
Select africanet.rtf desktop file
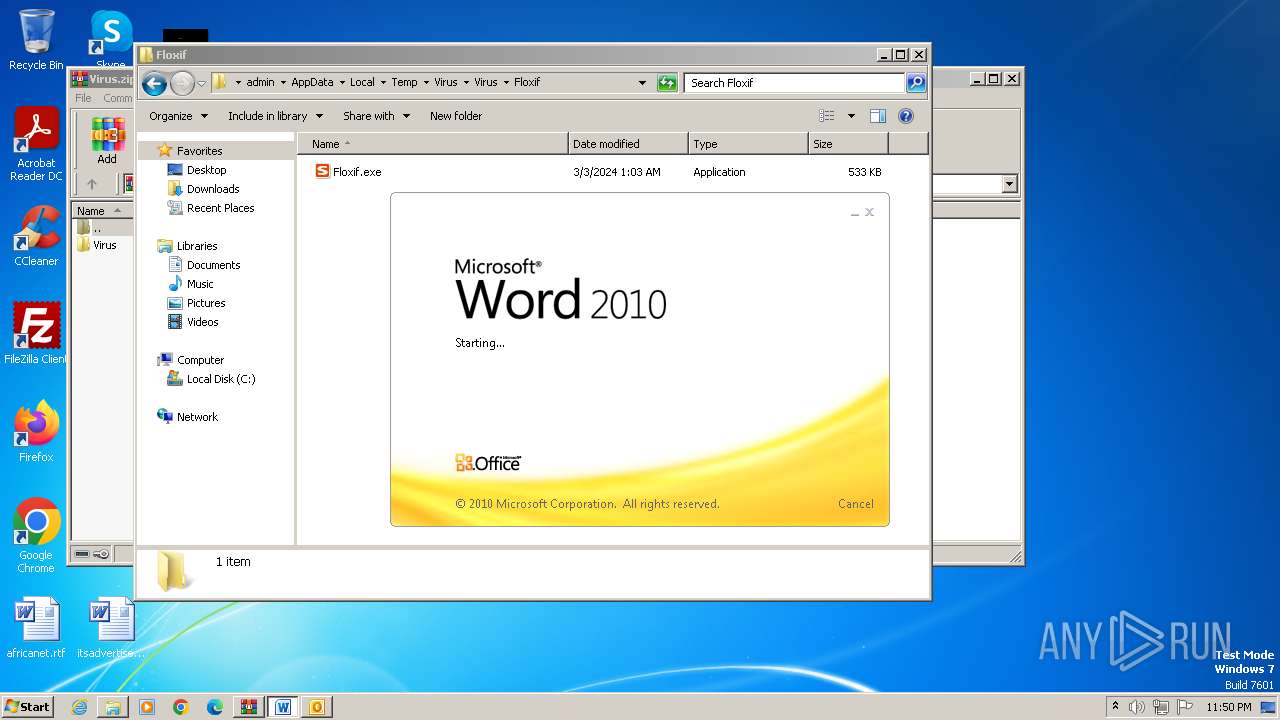tap(36, 628)
